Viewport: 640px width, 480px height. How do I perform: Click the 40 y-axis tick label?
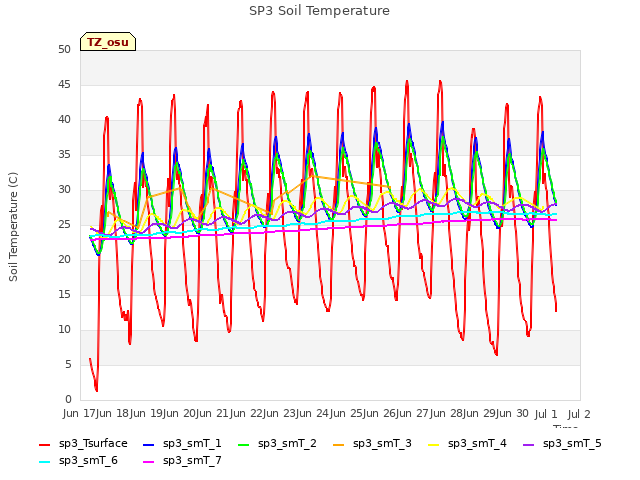point(64,120)
